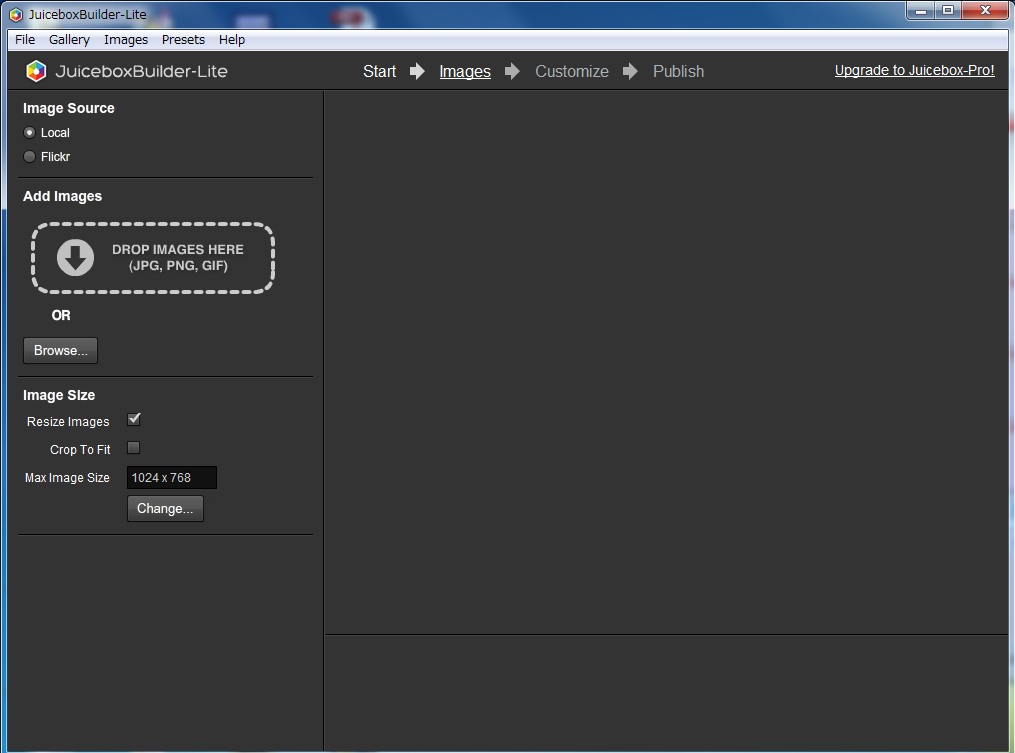Open the Presets menu
The image size is (1015, 753).
click(183, 40)
